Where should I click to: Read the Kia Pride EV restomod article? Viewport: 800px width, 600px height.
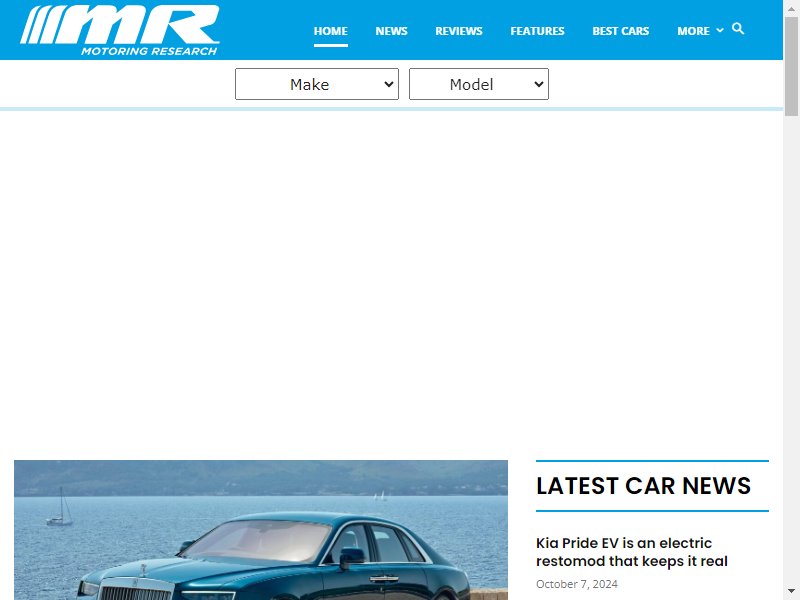(x=632, y=552)
